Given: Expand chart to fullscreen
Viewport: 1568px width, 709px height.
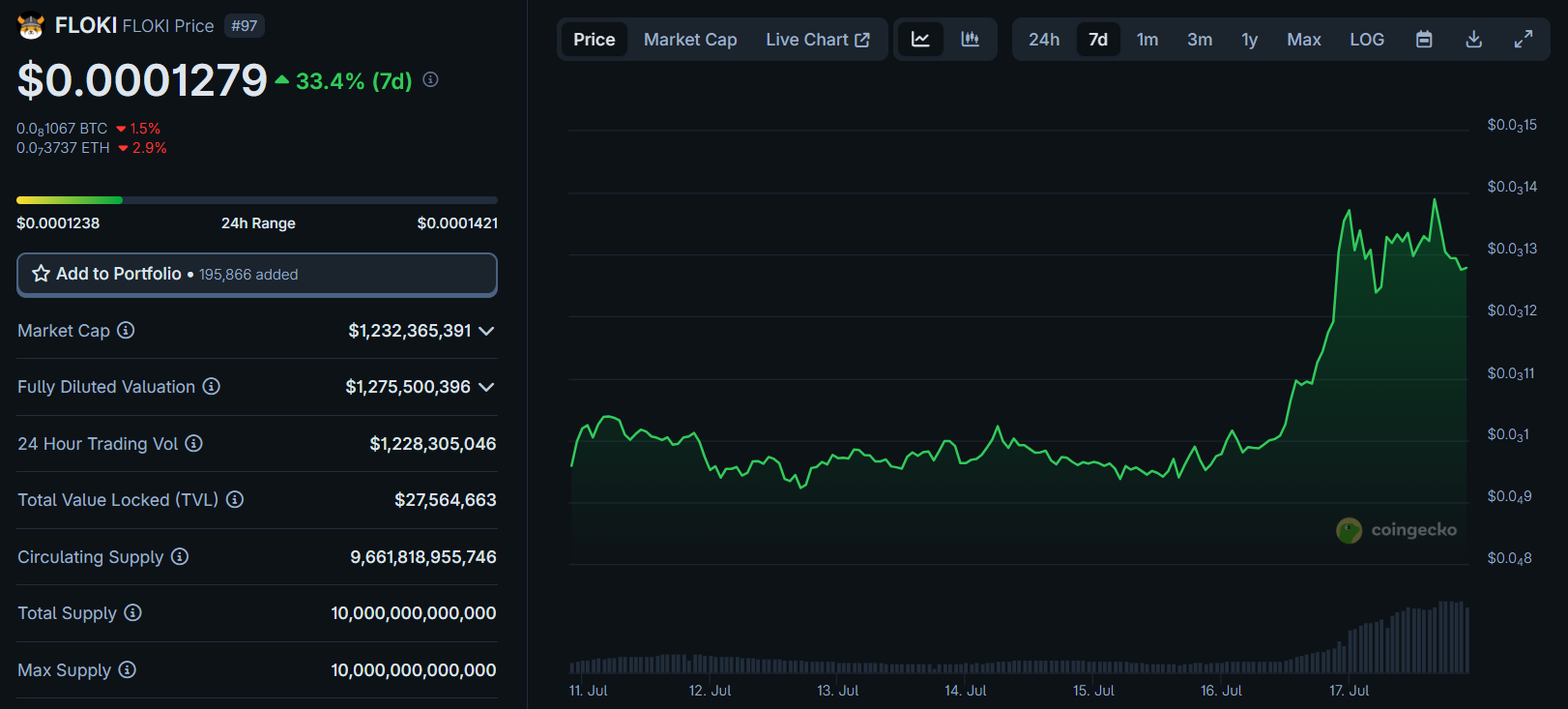Looking at the screenshot, I should 1524,40.
